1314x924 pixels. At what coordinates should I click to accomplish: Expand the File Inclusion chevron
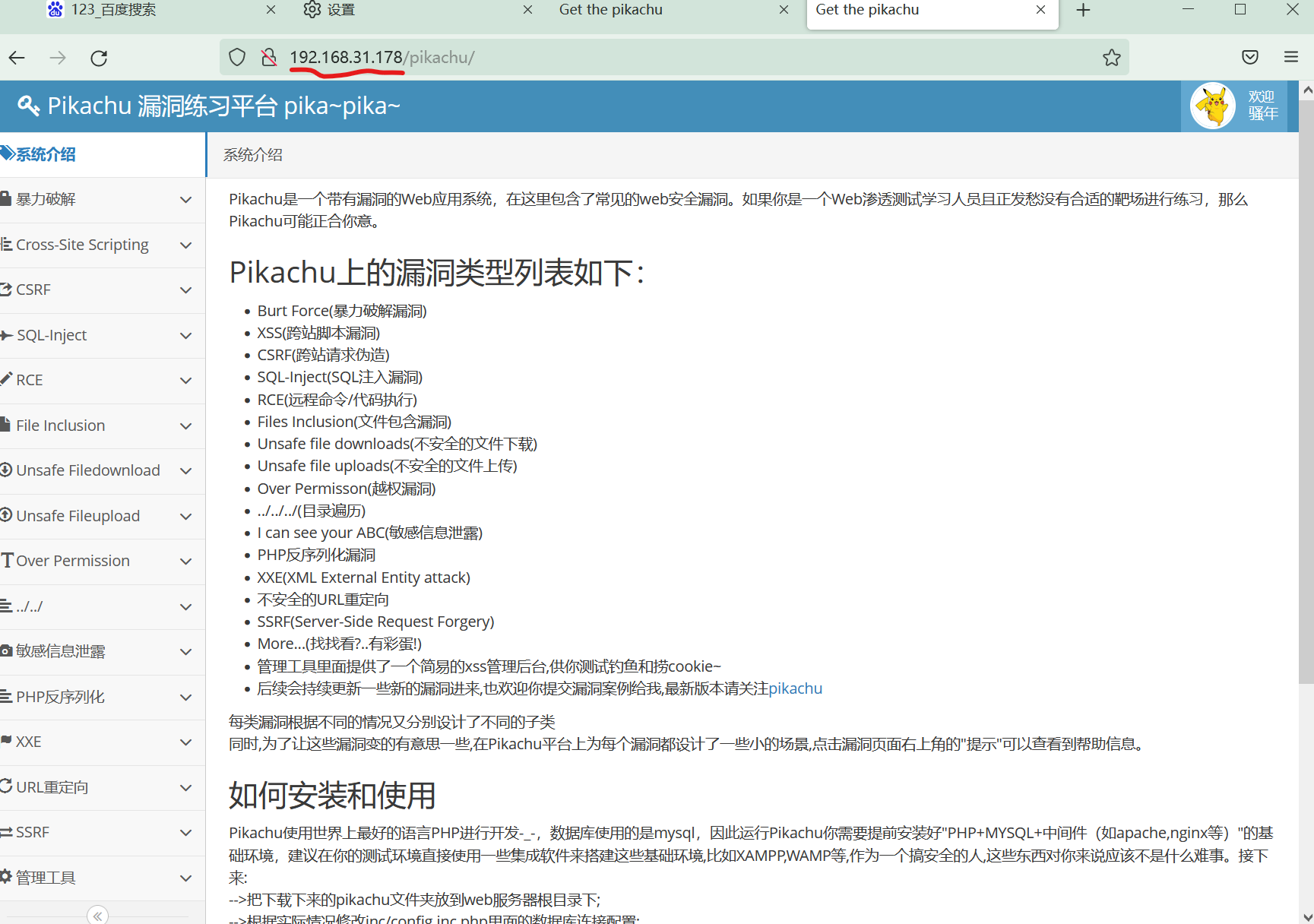[x=185, y=426]
